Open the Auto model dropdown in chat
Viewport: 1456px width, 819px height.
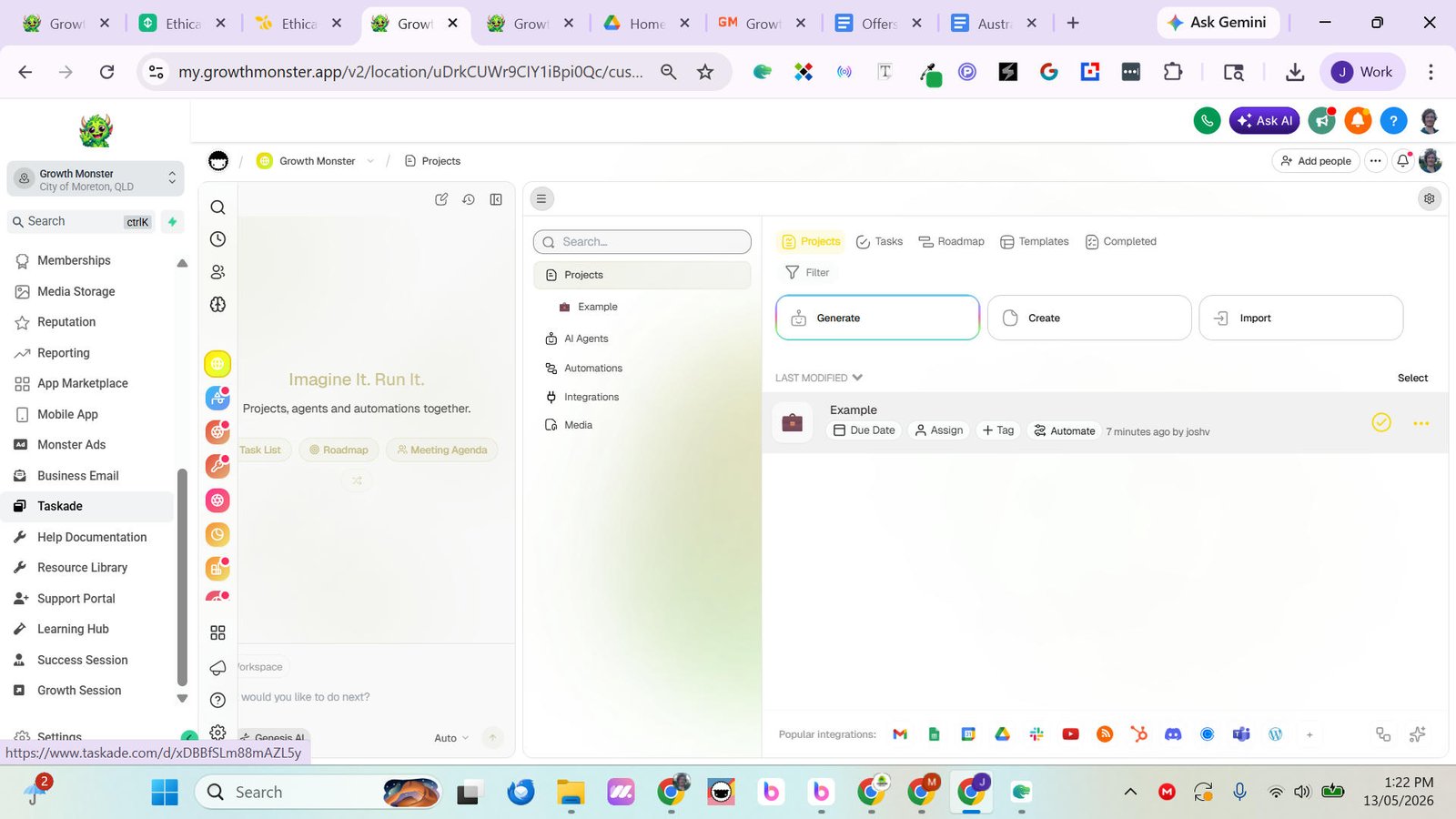[451, 738]
